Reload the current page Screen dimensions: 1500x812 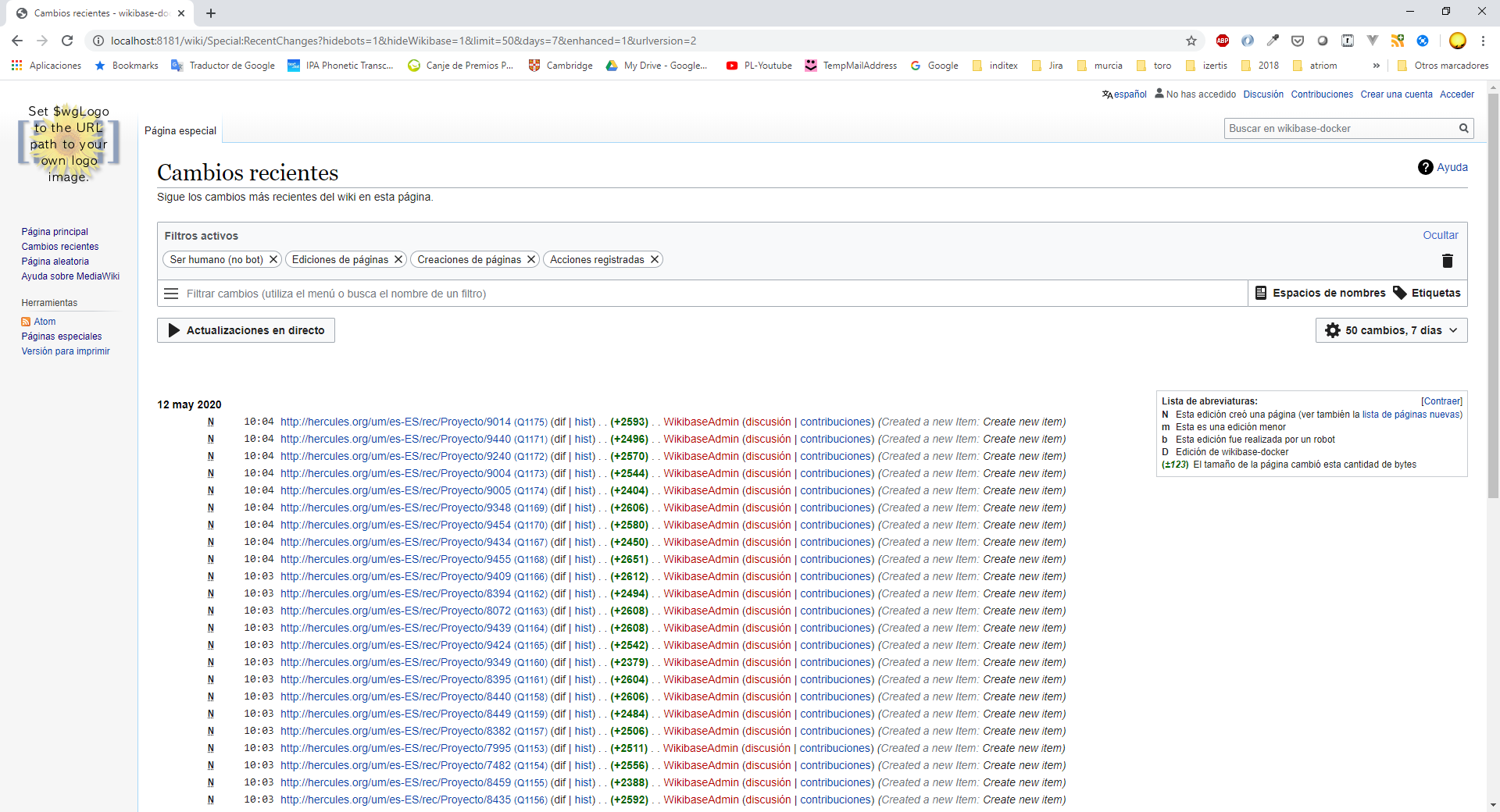(x=67, y=41)
